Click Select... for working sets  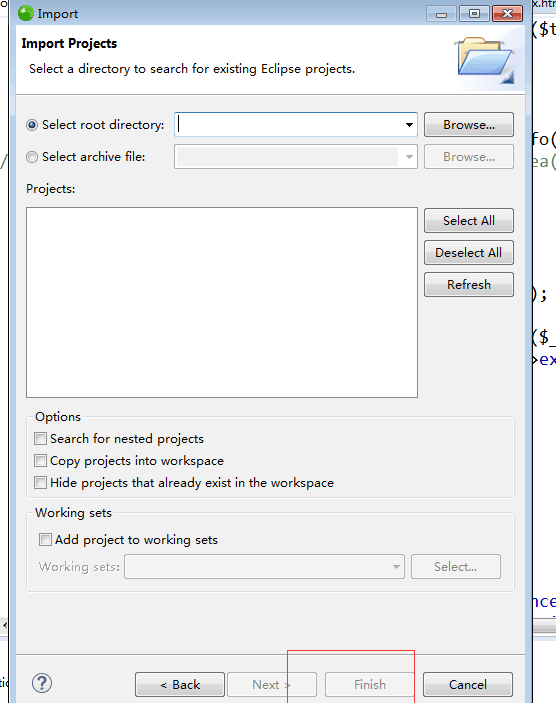pyautogui.click(x=456, y=567)
